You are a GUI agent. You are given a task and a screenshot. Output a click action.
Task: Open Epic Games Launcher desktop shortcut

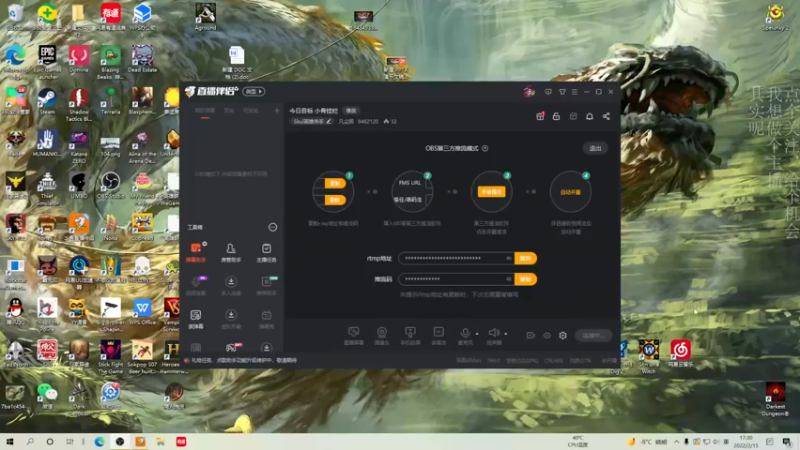point(47,62)
